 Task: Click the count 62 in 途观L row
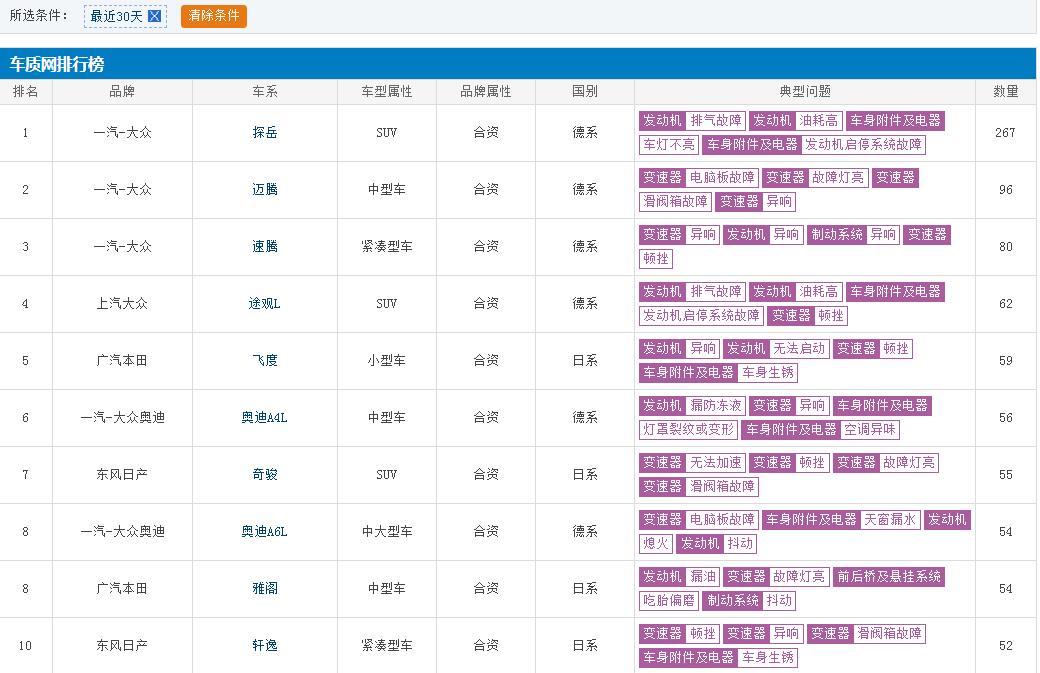1006,304
